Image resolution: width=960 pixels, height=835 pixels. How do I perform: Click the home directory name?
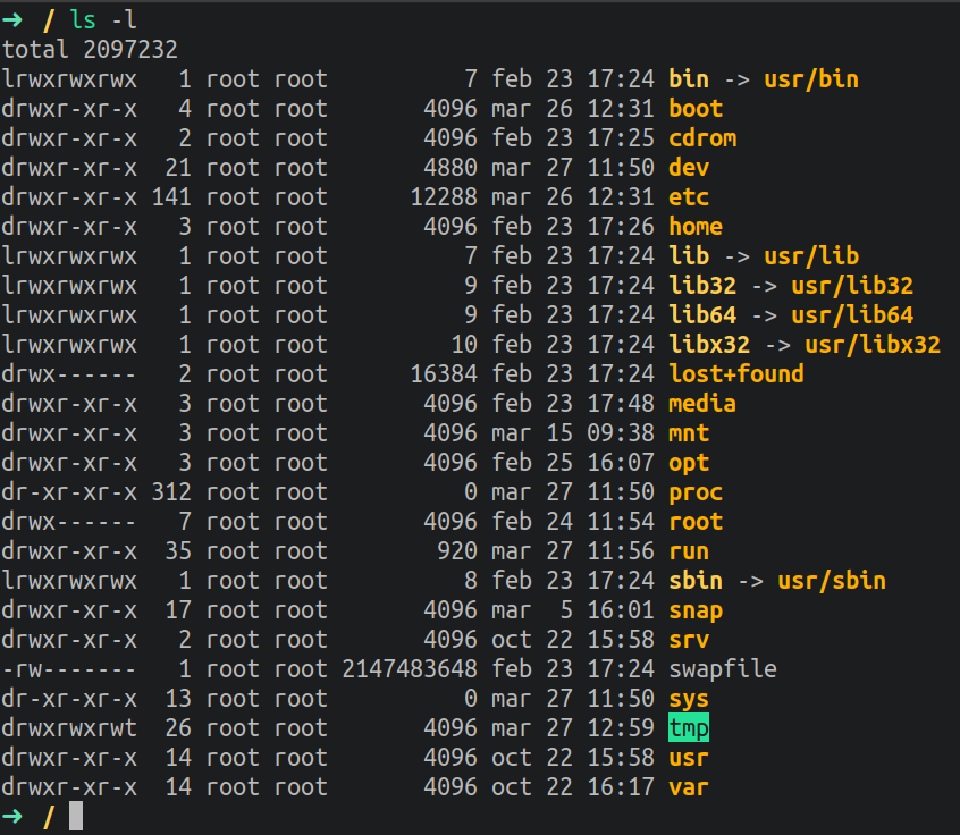click(x=696, y=226)
